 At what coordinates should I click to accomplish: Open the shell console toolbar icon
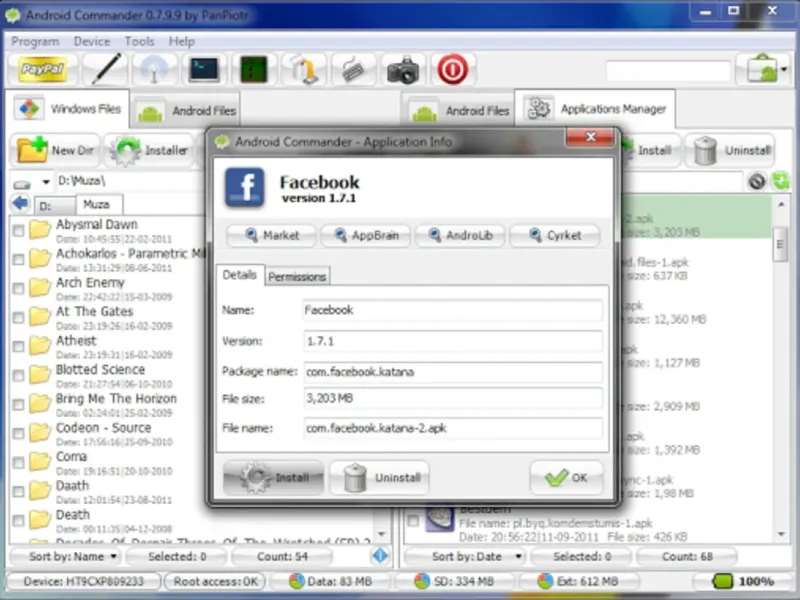point(204,69)
